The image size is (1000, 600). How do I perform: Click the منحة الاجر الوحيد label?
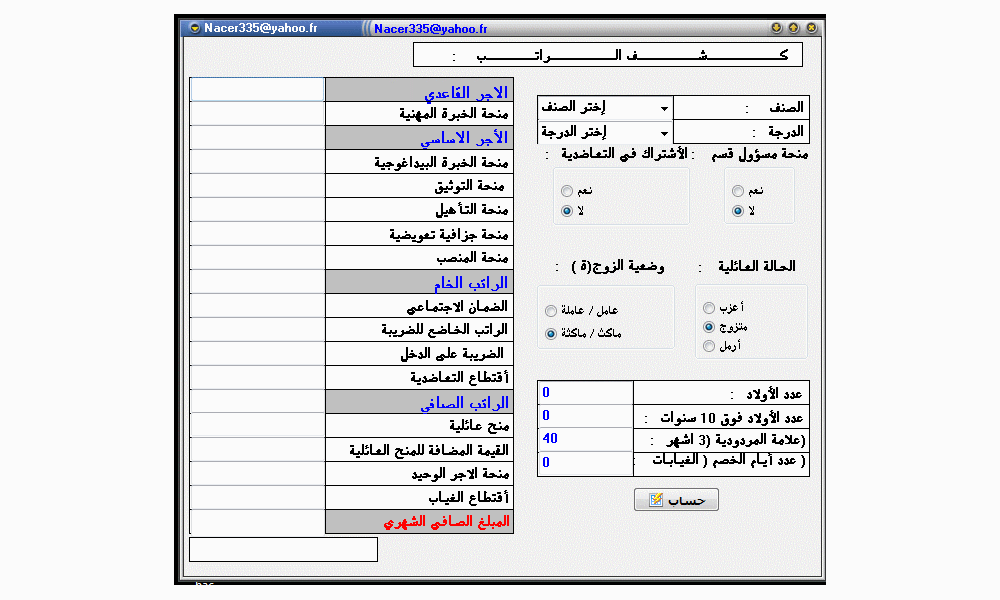pyautogui.click(x=460, y=474)
